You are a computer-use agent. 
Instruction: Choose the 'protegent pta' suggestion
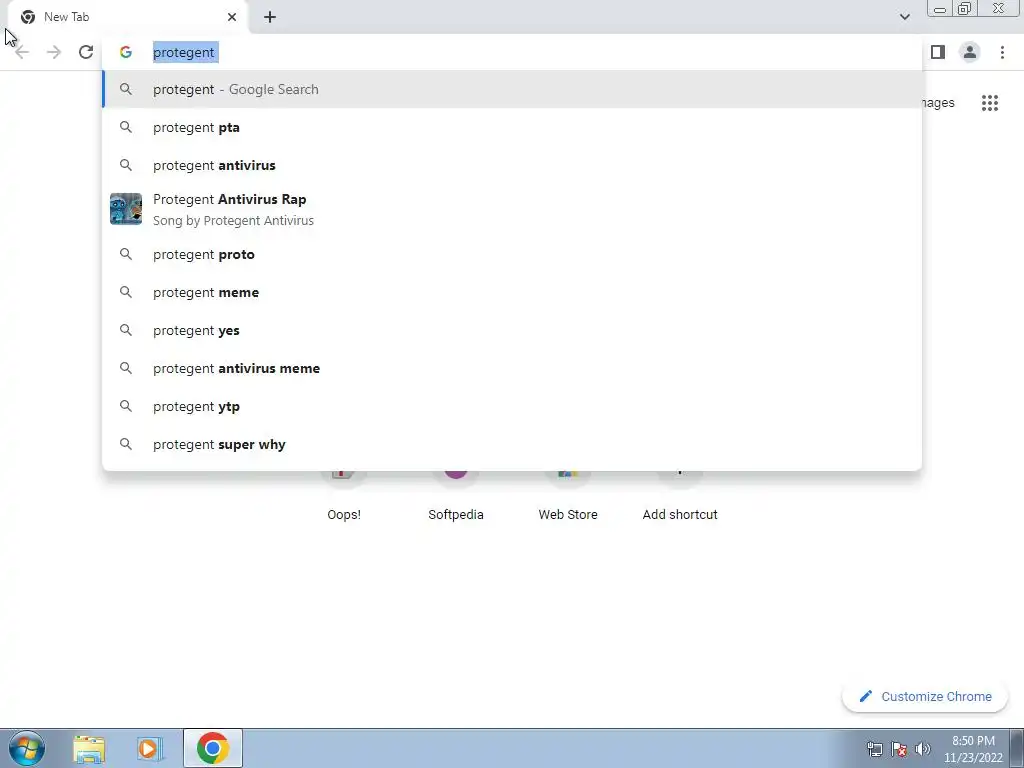pyautogui.click(x=512, y=127)
